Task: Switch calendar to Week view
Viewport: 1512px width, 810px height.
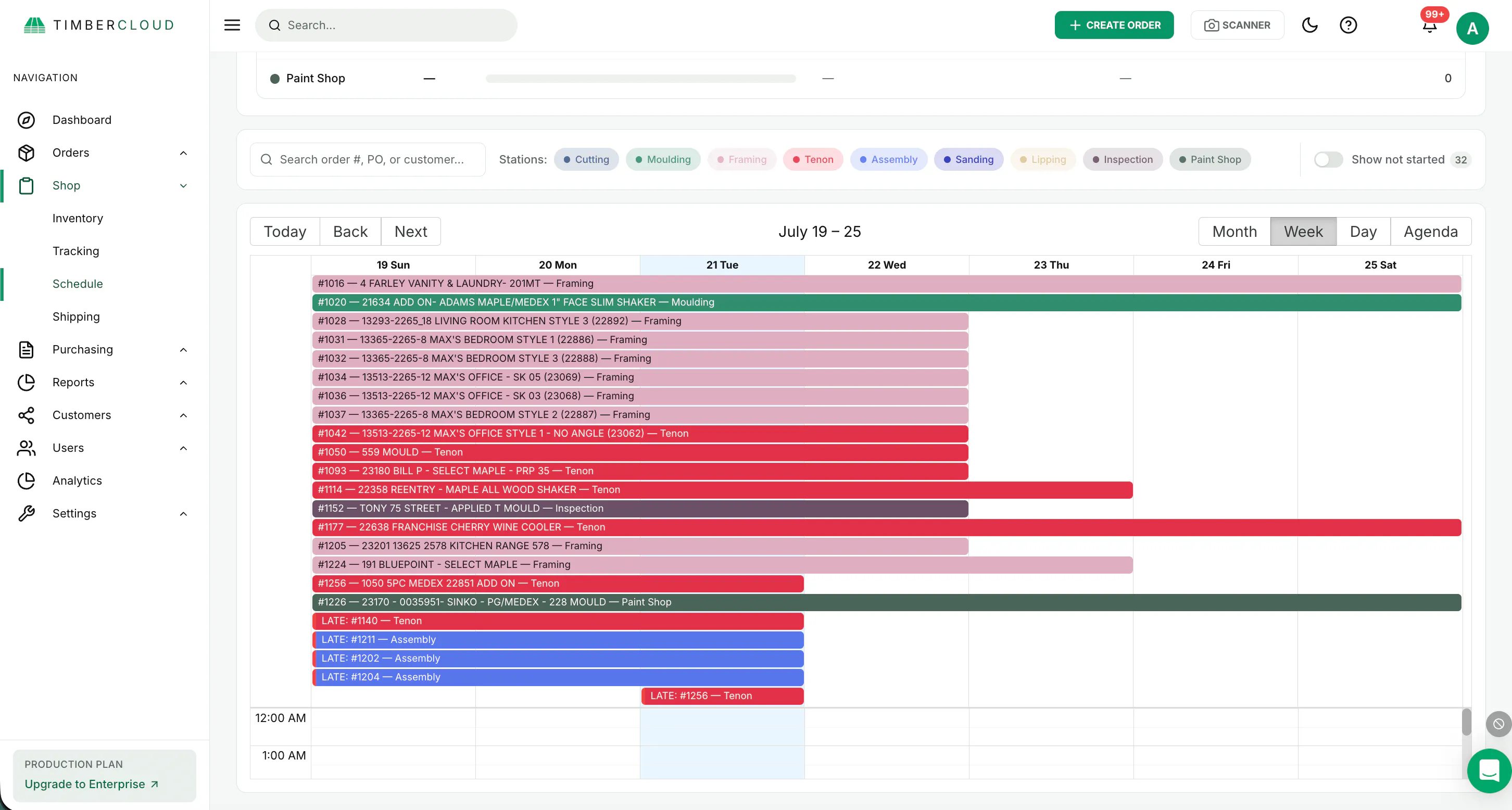Action: pyautogui.click(x=1303, y=231)
